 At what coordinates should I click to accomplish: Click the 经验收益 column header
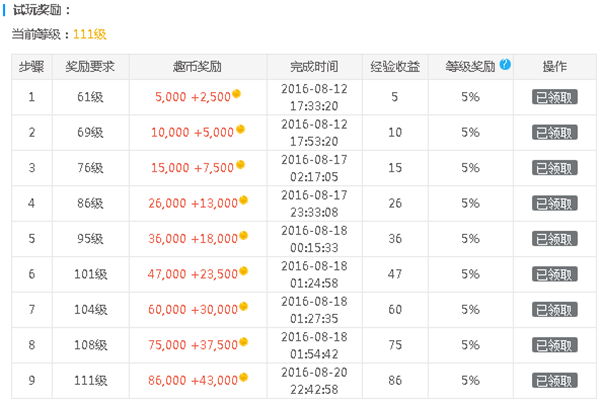395,67
